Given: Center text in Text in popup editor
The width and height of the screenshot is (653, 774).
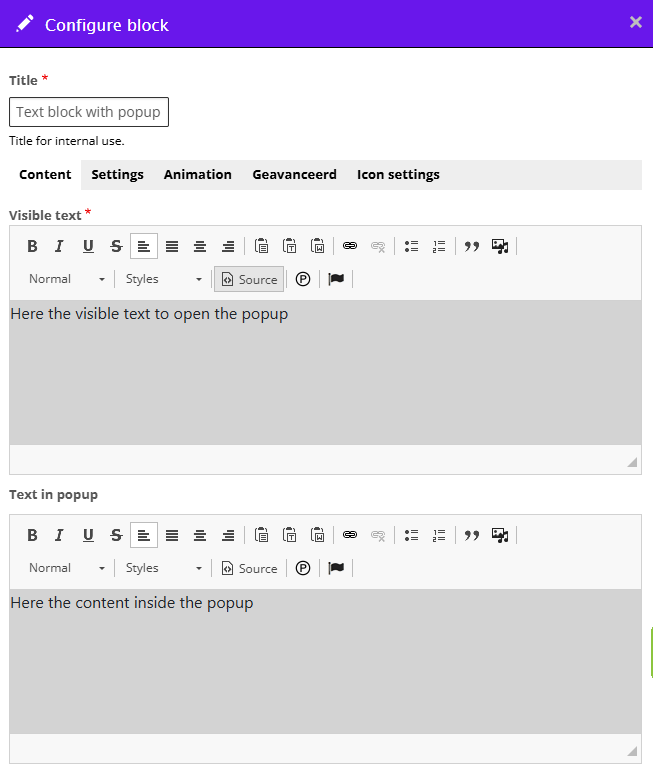Looking at the screenshot, I should [x=200, y=535].
